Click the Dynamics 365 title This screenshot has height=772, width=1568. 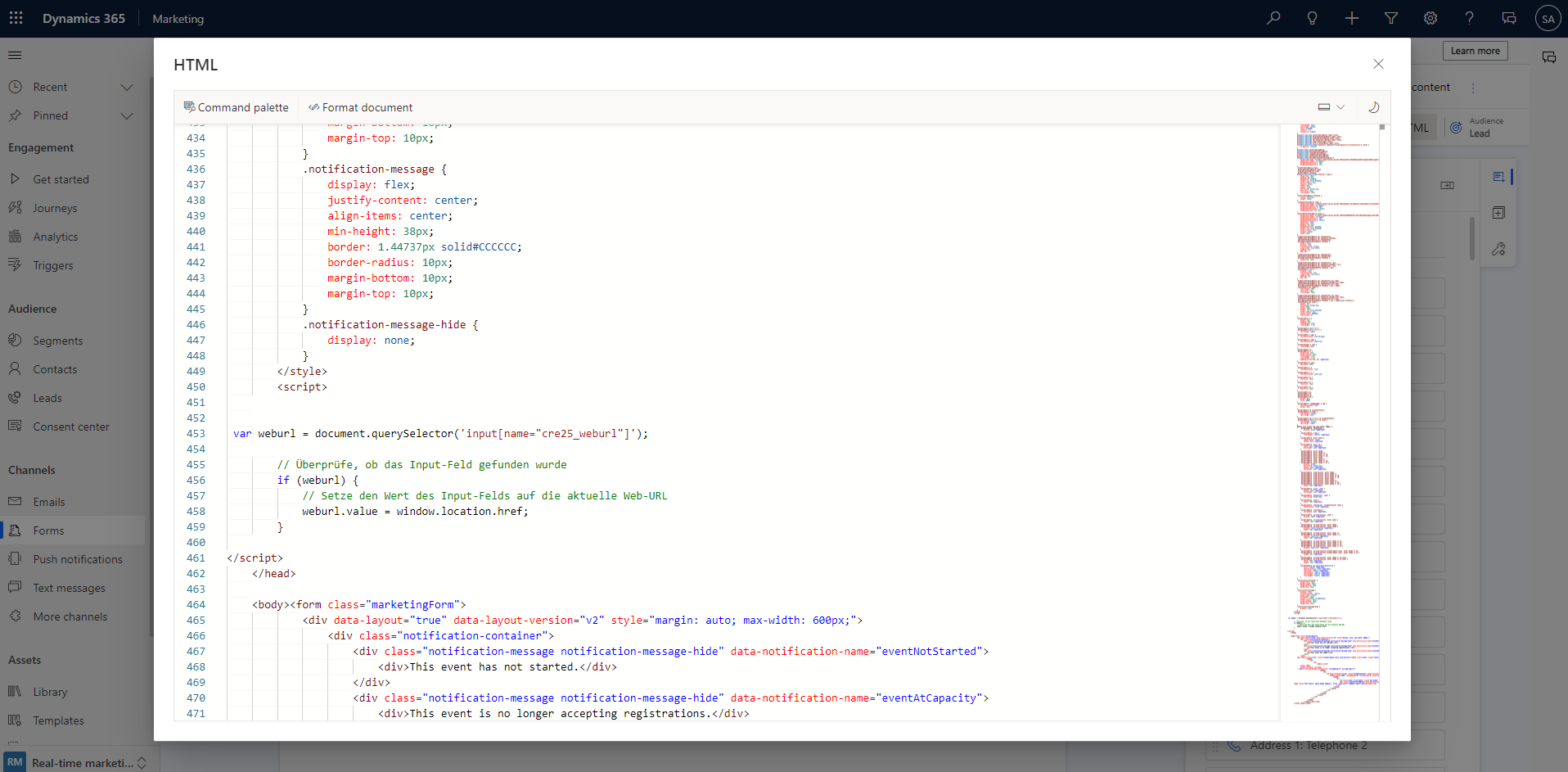83,18
